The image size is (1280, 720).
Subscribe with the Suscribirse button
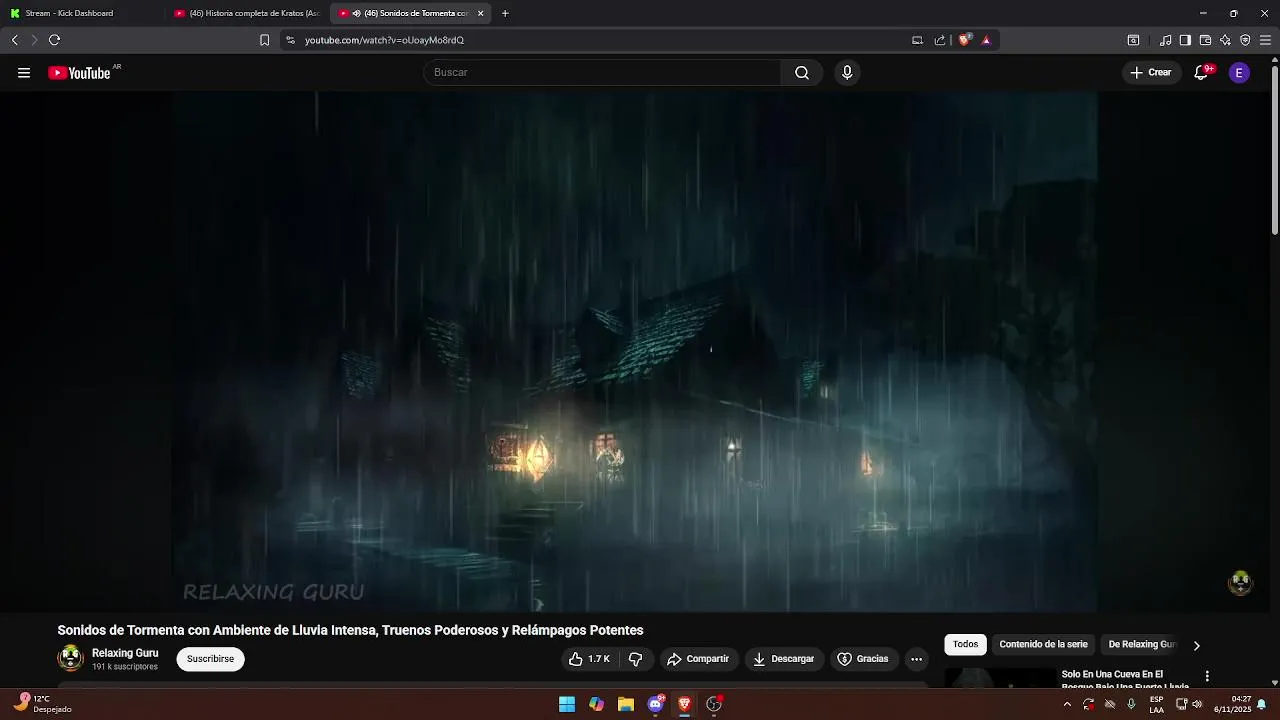[210, 659]
